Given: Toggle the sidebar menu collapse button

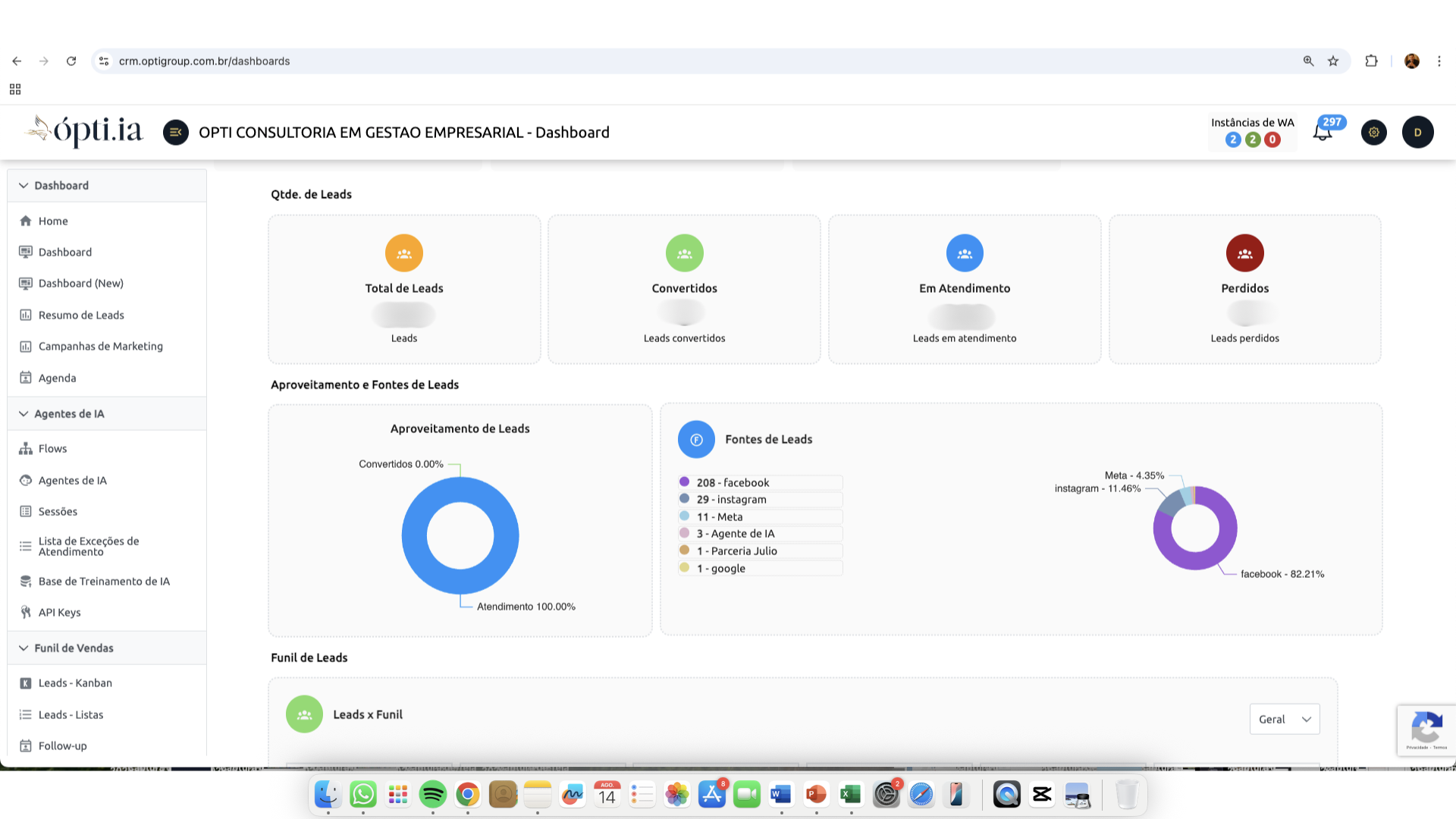Looking at the screenshot, I should coord(175,133).
